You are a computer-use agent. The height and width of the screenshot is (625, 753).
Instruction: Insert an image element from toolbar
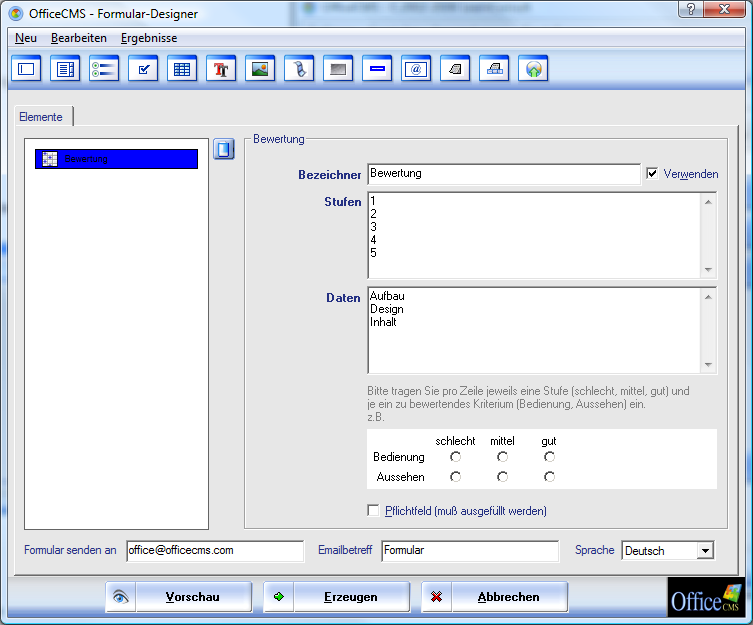pos(260,69)
